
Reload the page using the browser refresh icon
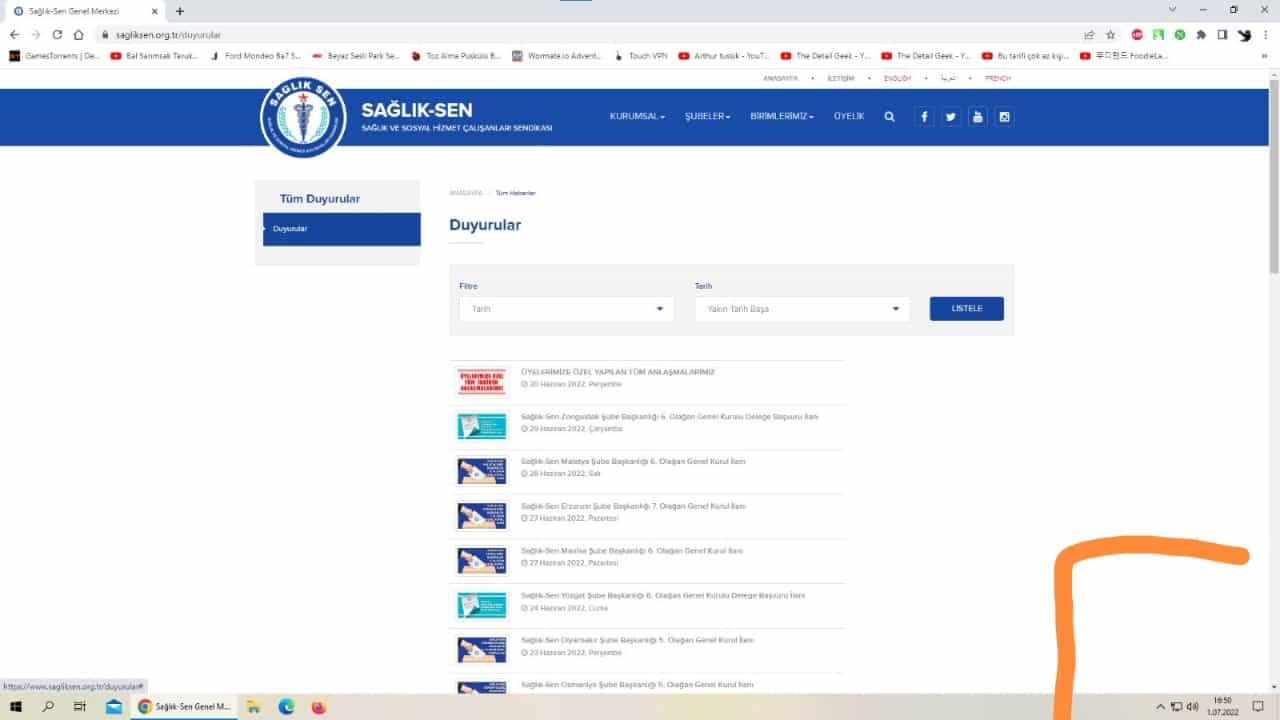click(x=57, y=34)
